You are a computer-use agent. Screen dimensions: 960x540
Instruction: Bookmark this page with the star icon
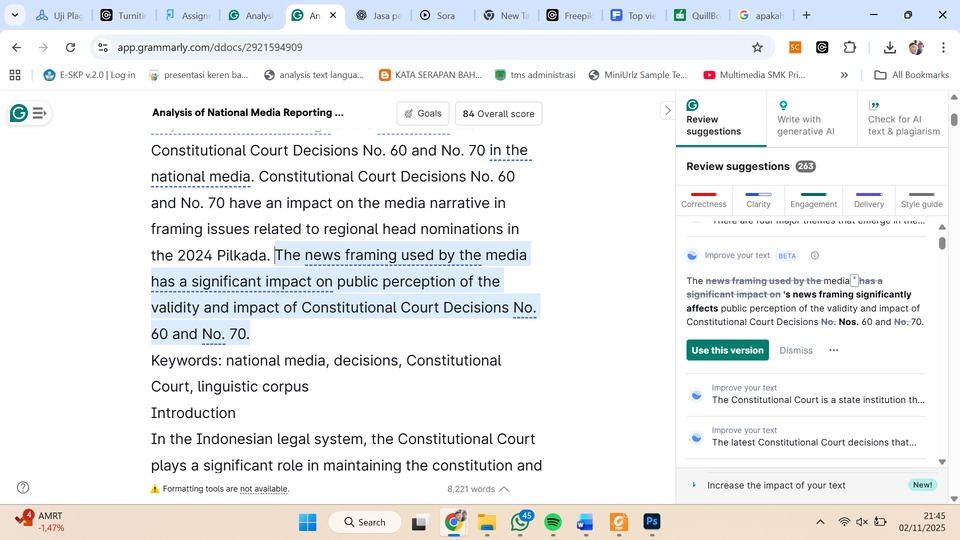[x=757, y=47]
